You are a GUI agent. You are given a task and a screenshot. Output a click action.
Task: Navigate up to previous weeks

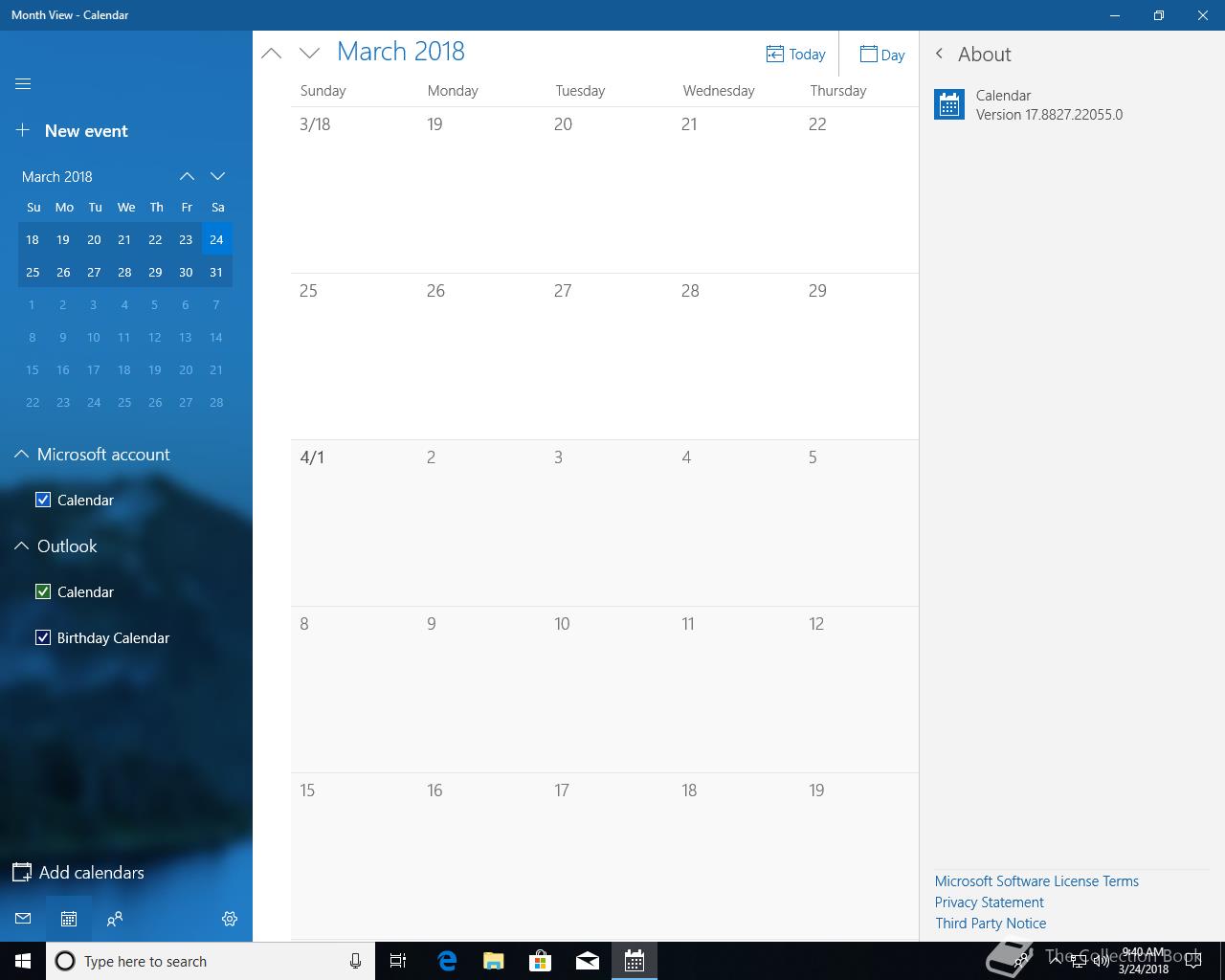(272, 54)
